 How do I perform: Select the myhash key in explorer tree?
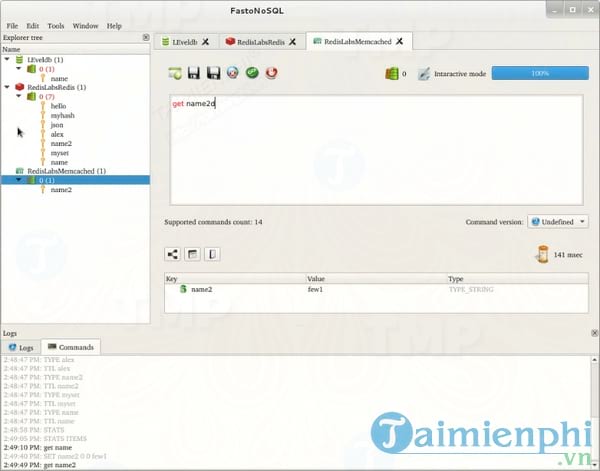(x=63, y=115)
